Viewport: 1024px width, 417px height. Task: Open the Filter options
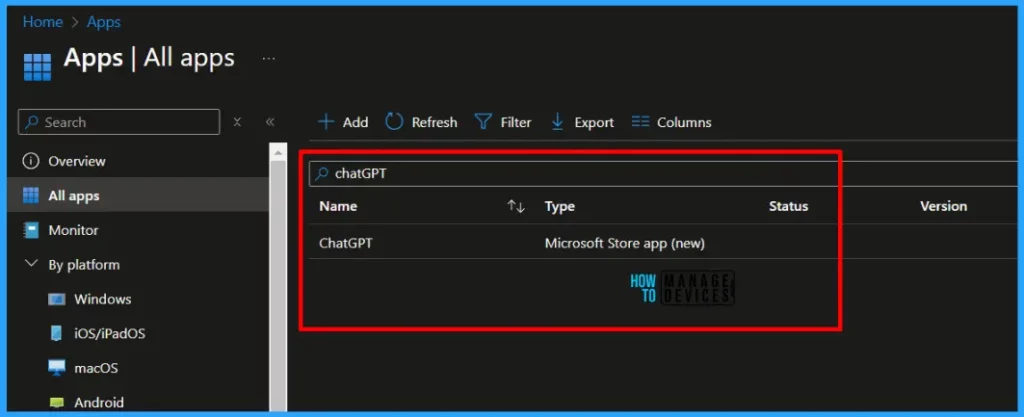503,122
